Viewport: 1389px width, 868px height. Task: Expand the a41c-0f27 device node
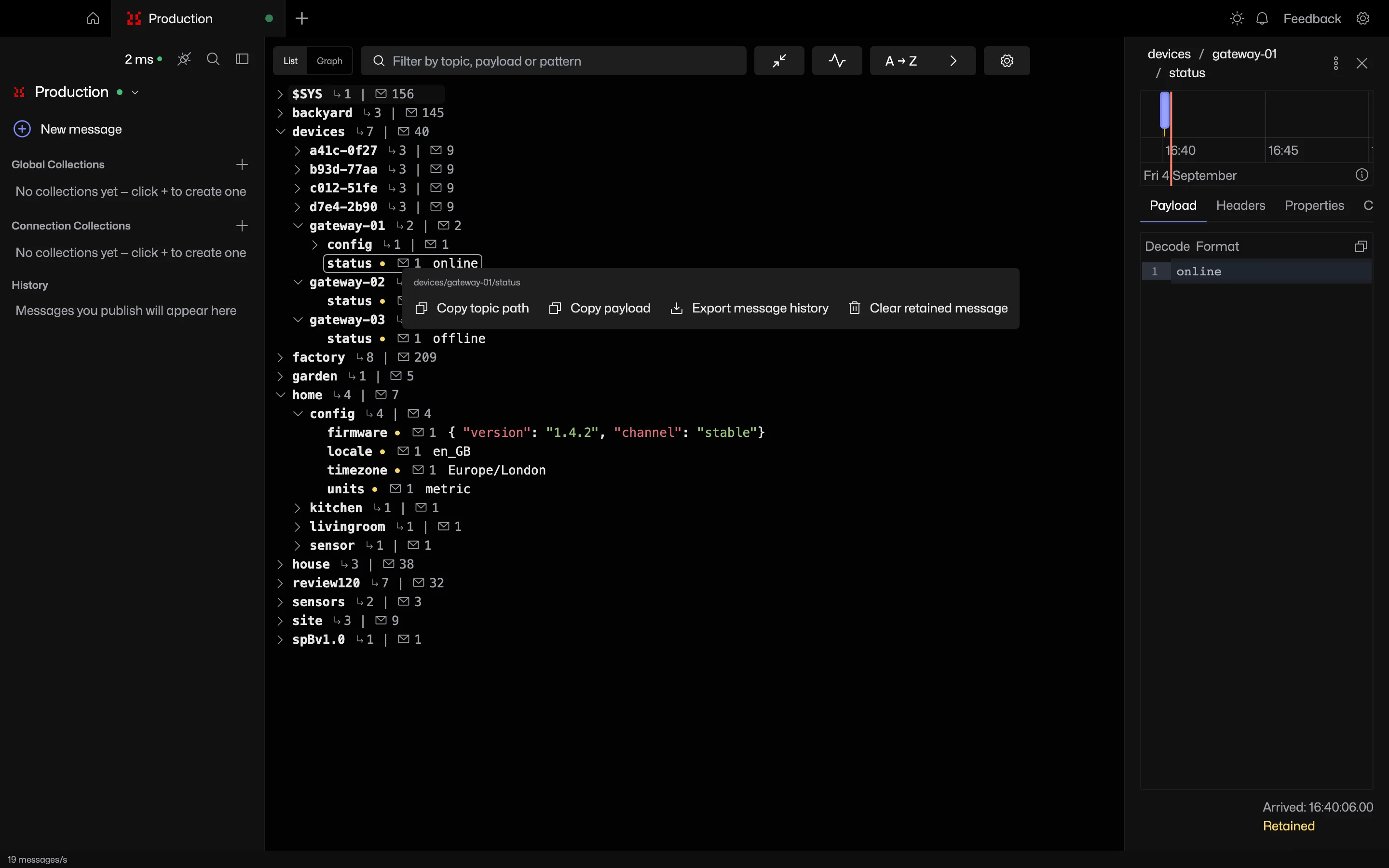pos(297,150)
